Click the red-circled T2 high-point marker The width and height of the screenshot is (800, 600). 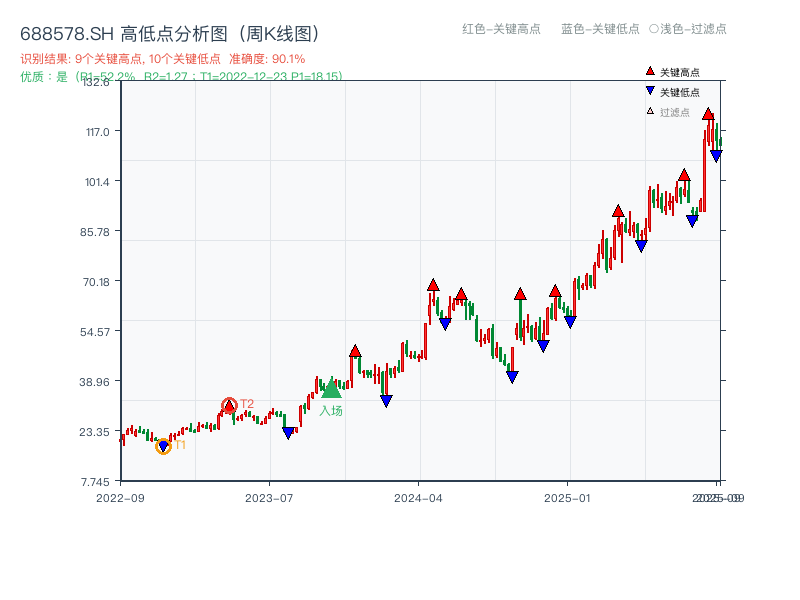coord(230,406)
